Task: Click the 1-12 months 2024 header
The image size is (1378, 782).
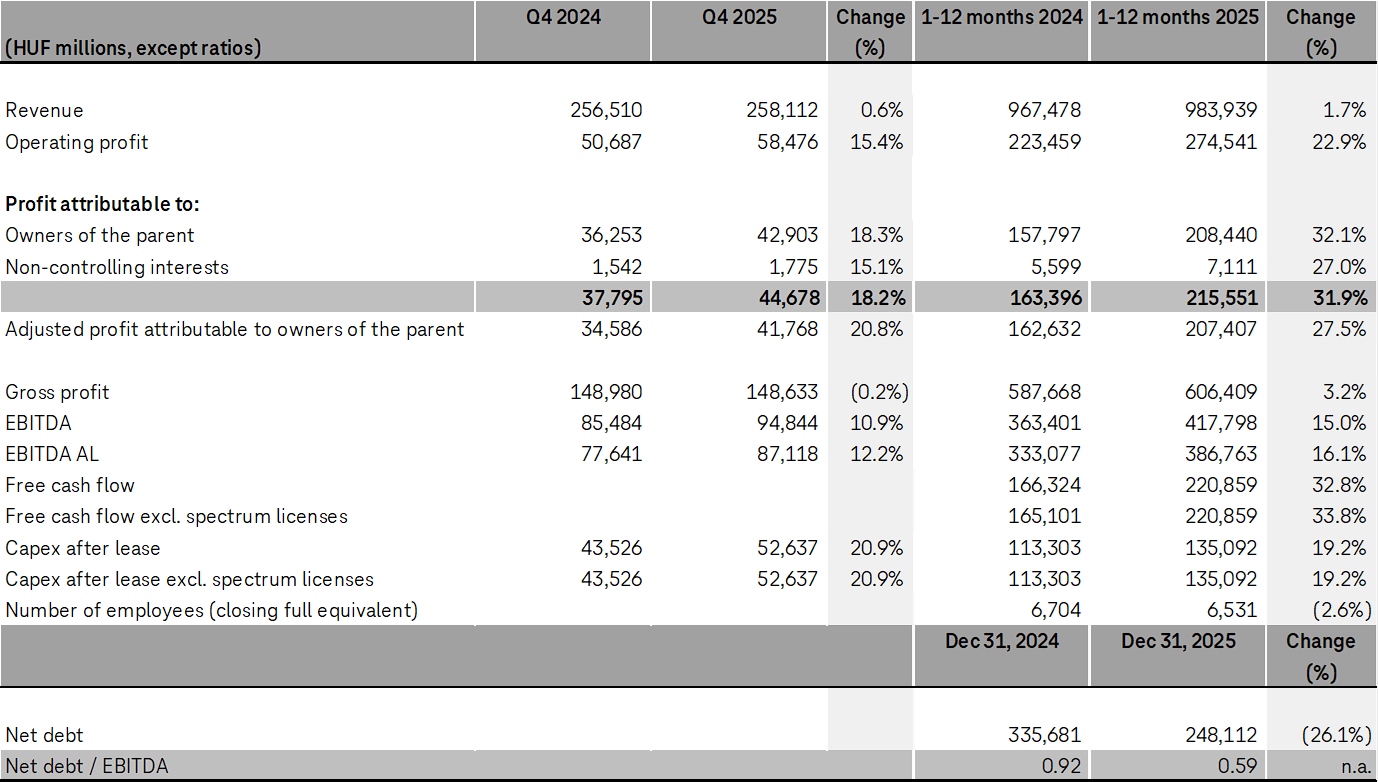Action: pyautogui.click(x=1000, y=17)
